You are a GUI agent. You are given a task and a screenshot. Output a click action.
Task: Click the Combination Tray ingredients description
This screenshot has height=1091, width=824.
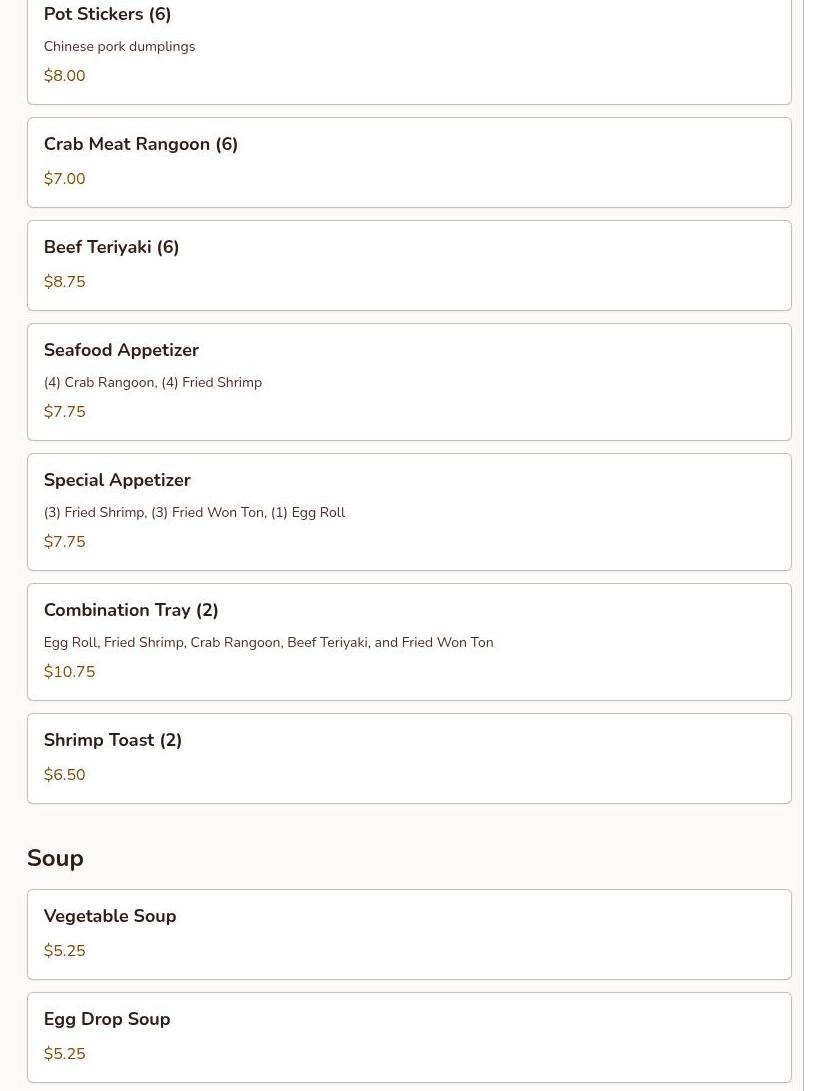269,642
